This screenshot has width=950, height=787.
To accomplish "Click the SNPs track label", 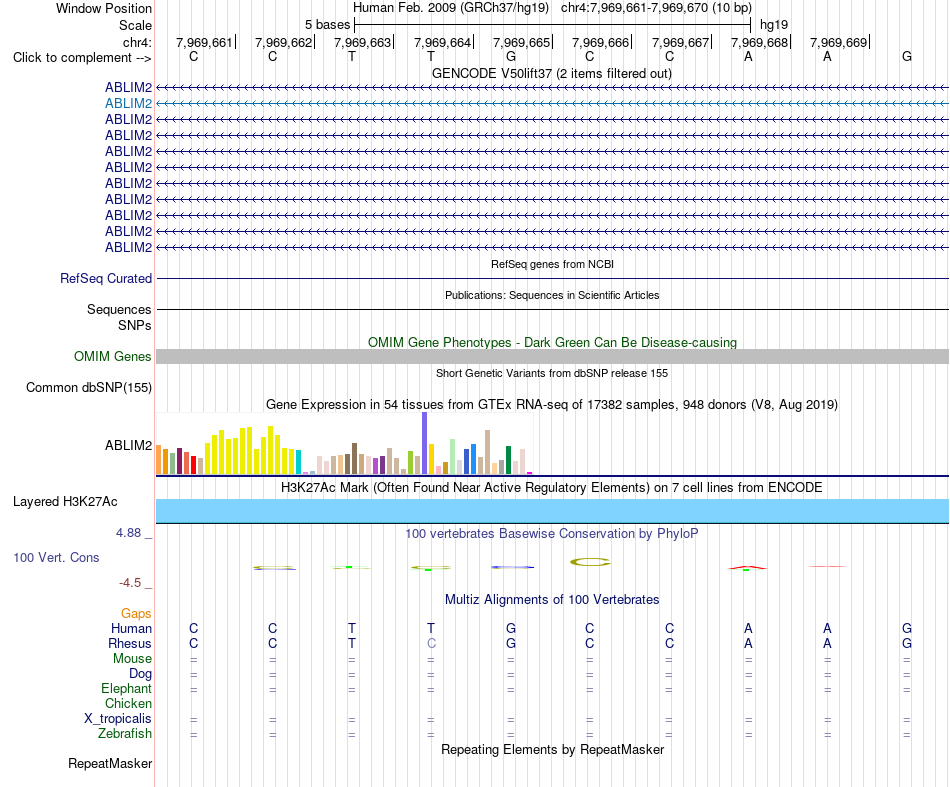I will pos(135,325).
